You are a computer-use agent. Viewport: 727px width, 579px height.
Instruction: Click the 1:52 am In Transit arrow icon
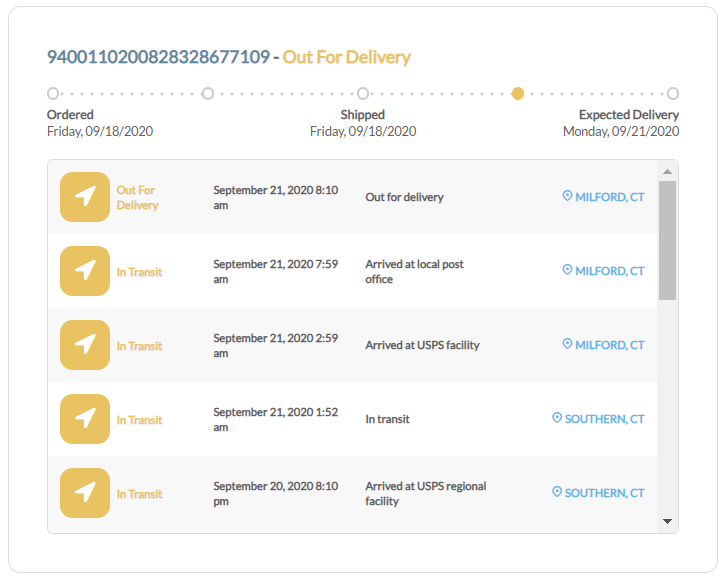click(x=85, y=419)
